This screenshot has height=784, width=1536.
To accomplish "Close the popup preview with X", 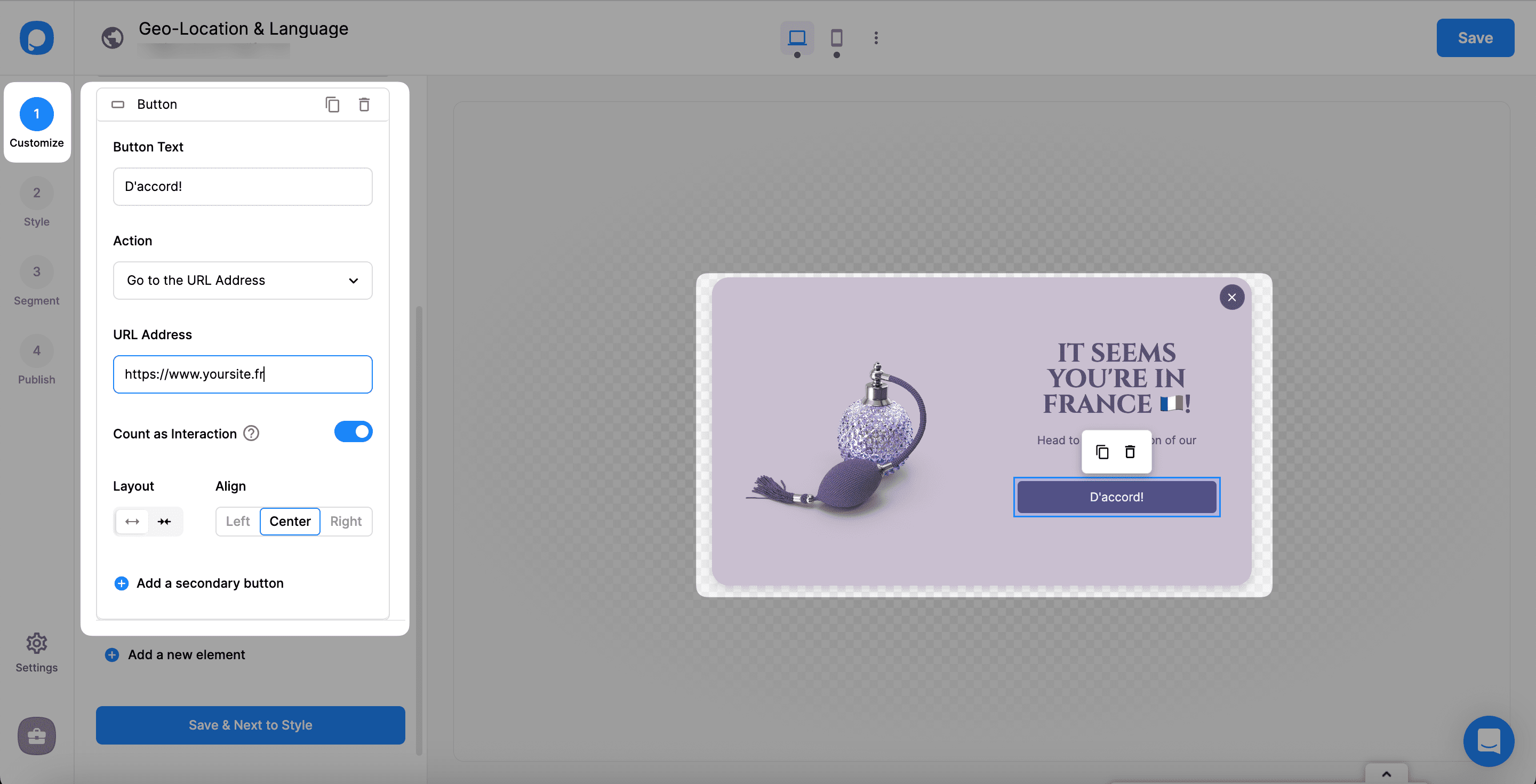I will 1231,298.
